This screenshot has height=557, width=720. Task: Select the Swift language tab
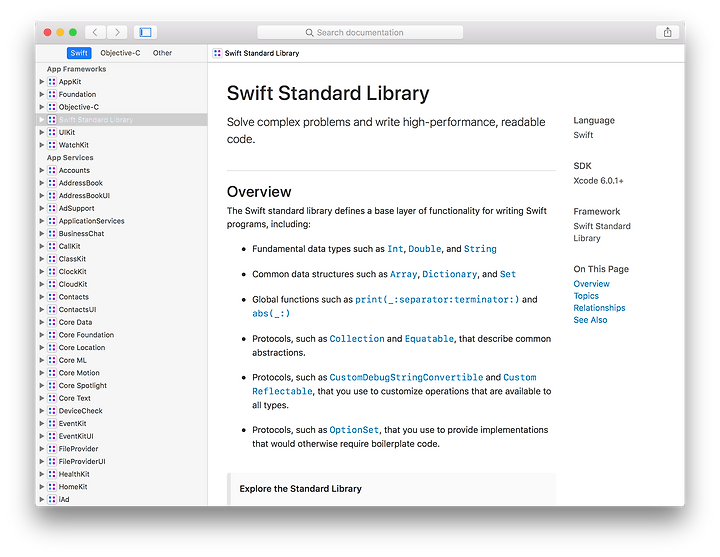pos(79,53)
